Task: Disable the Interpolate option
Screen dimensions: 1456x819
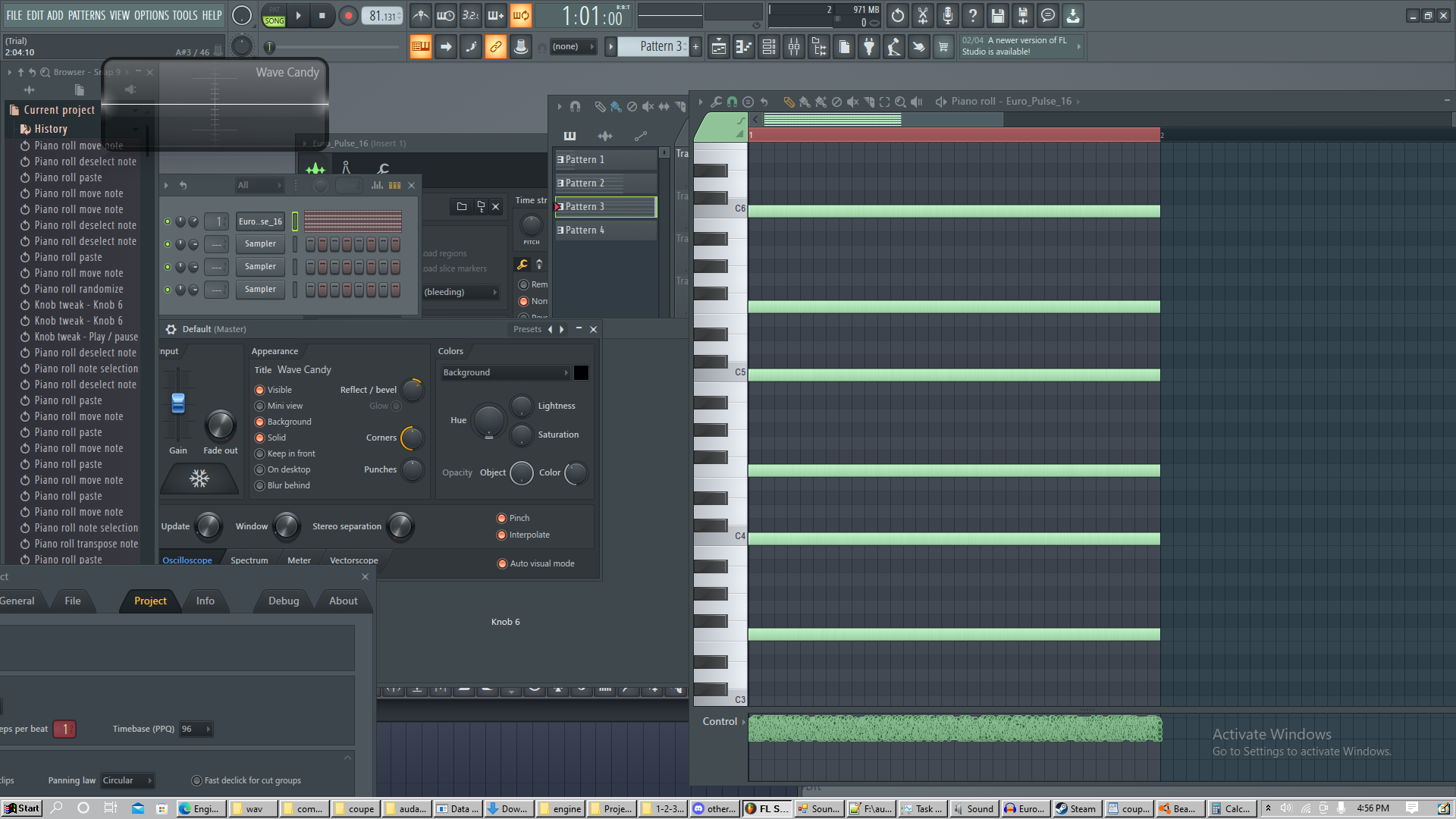Action: (501, 535)
